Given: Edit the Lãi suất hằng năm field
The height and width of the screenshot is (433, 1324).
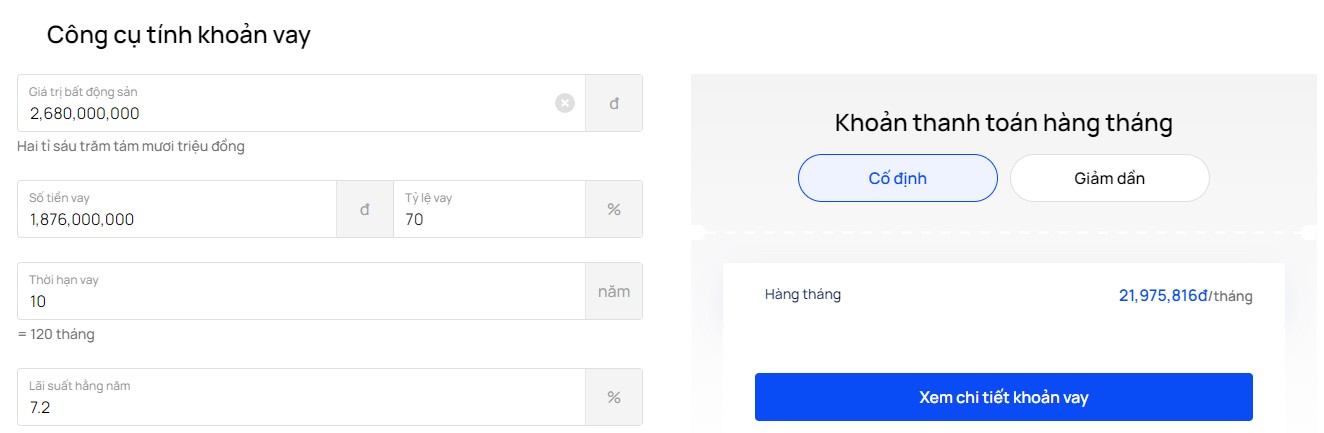Looking at the screenshot, I should (301, 397).
